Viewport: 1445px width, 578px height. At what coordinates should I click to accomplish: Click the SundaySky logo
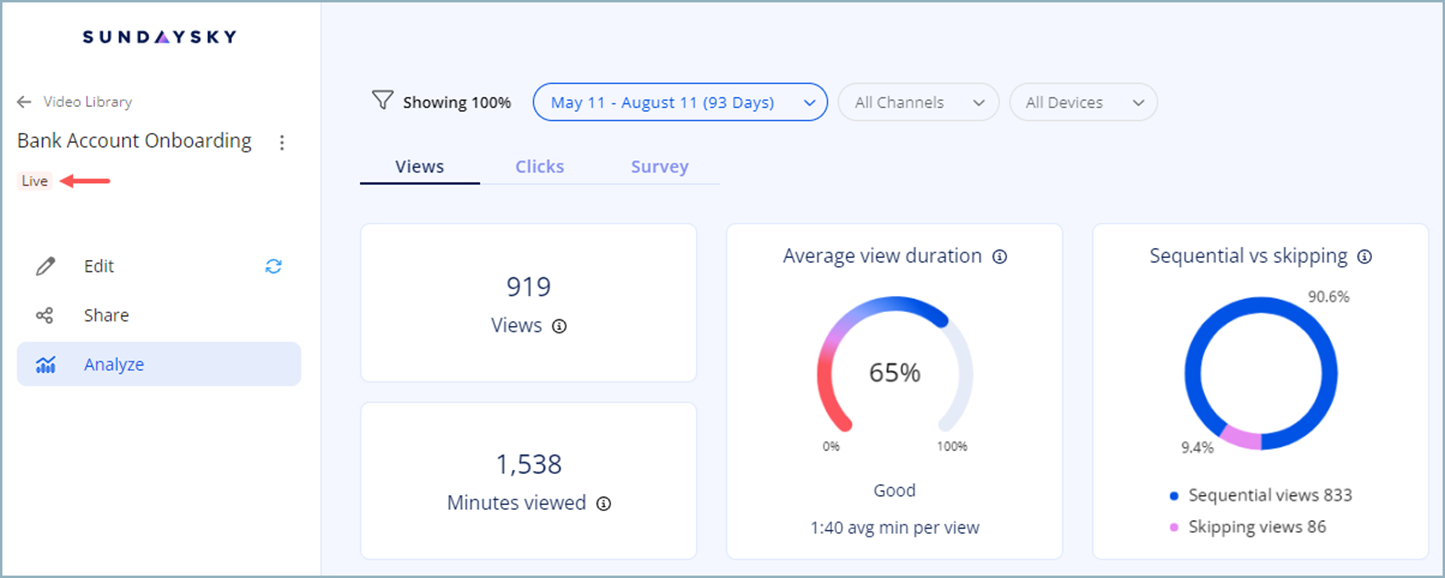pyautogui.click(x=160, y=37)
